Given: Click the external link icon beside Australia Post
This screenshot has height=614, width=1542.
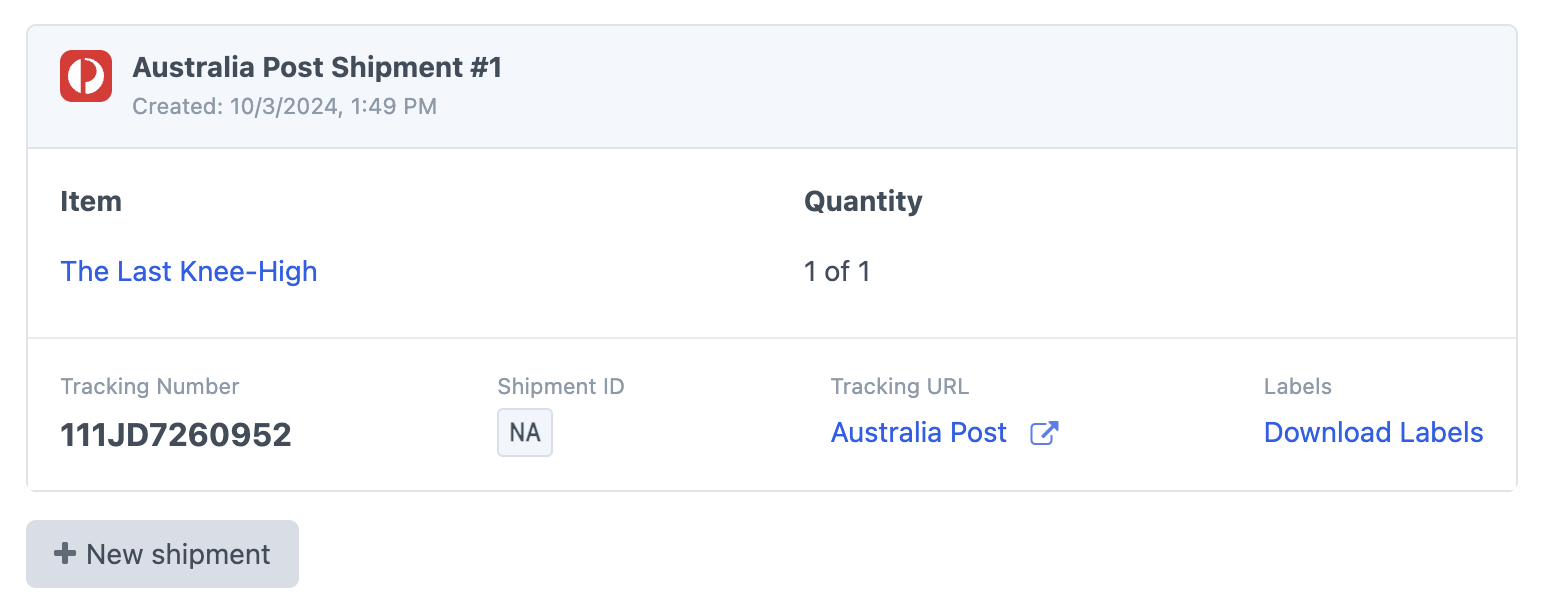Looking at the screenshot, I should (x=1044, y=433).
